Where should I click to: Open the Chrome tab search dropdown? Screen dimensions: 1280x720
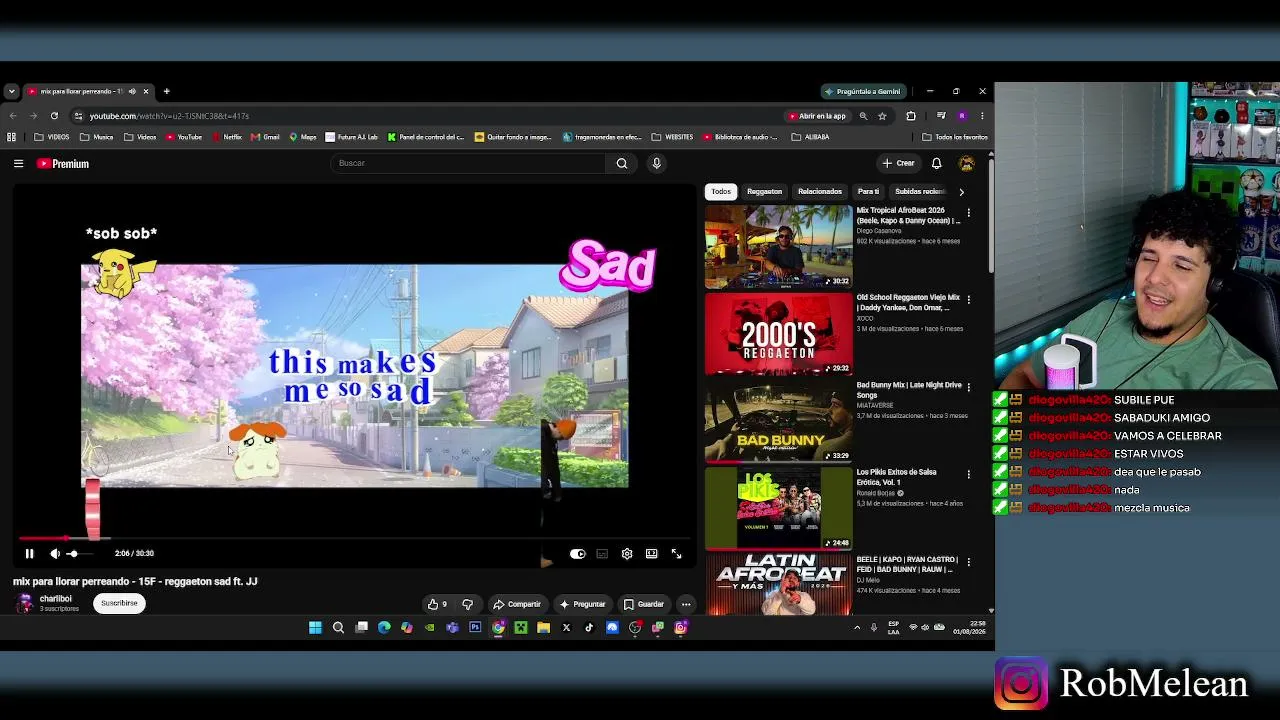tap(11, 91)
